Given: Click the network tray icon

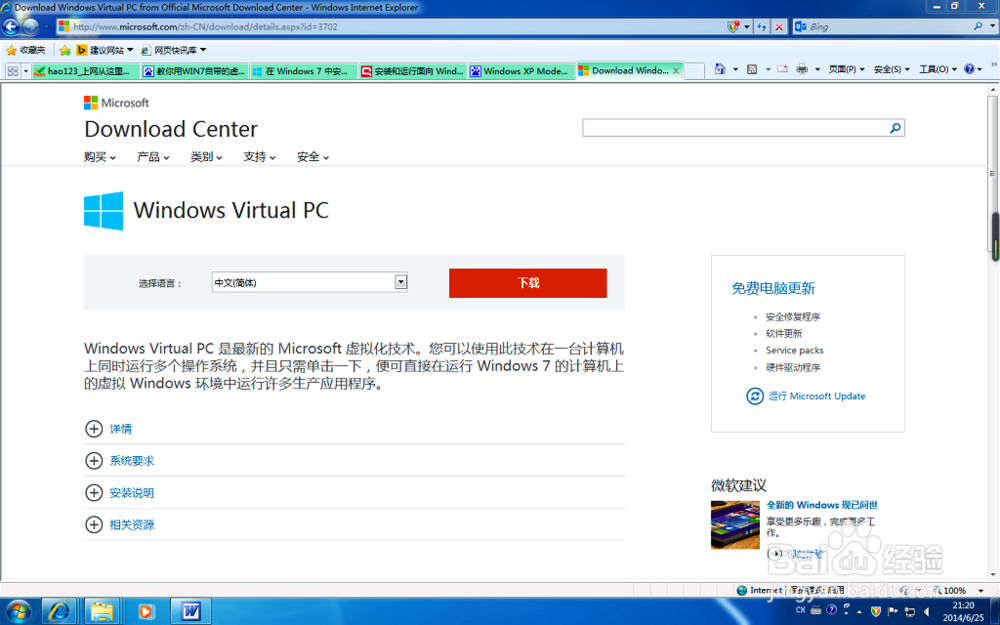Looking at the screenshot, I should [910, 611].
